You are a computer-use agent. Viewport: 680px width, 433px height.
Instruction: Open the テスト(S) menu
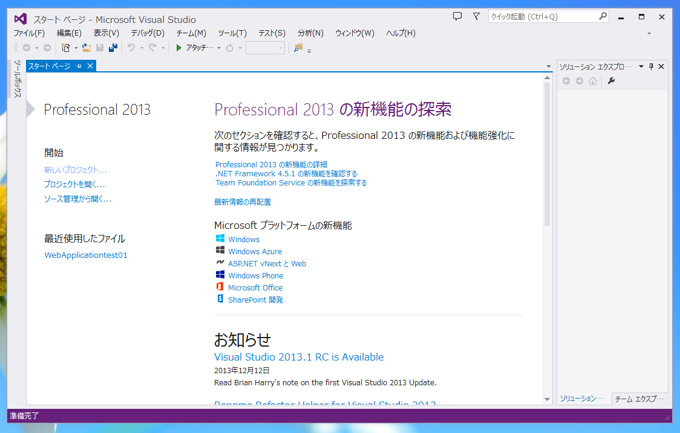click(272, 33)
